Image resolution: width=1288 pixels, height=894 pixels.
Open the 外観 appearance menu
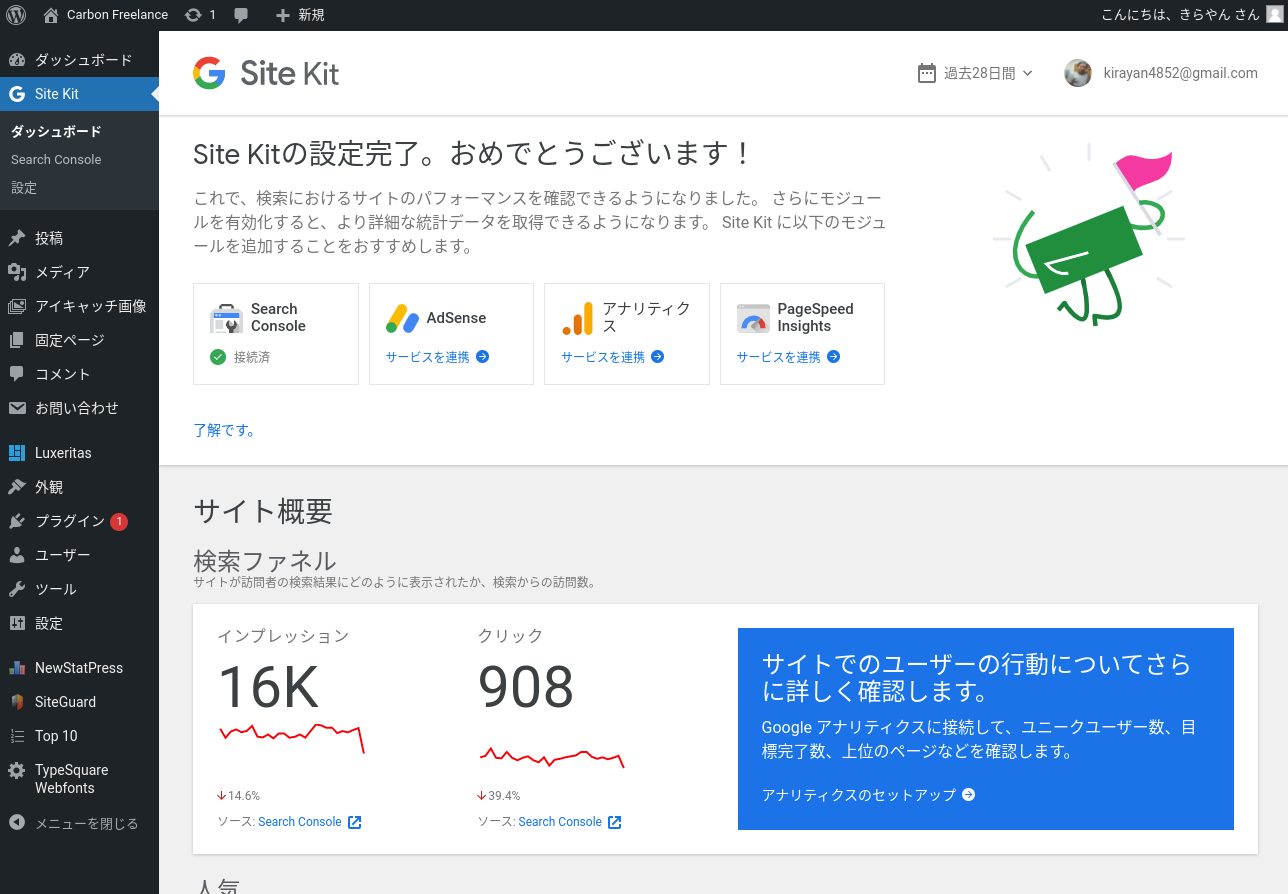pyautogui.click(x=80, y=487)
